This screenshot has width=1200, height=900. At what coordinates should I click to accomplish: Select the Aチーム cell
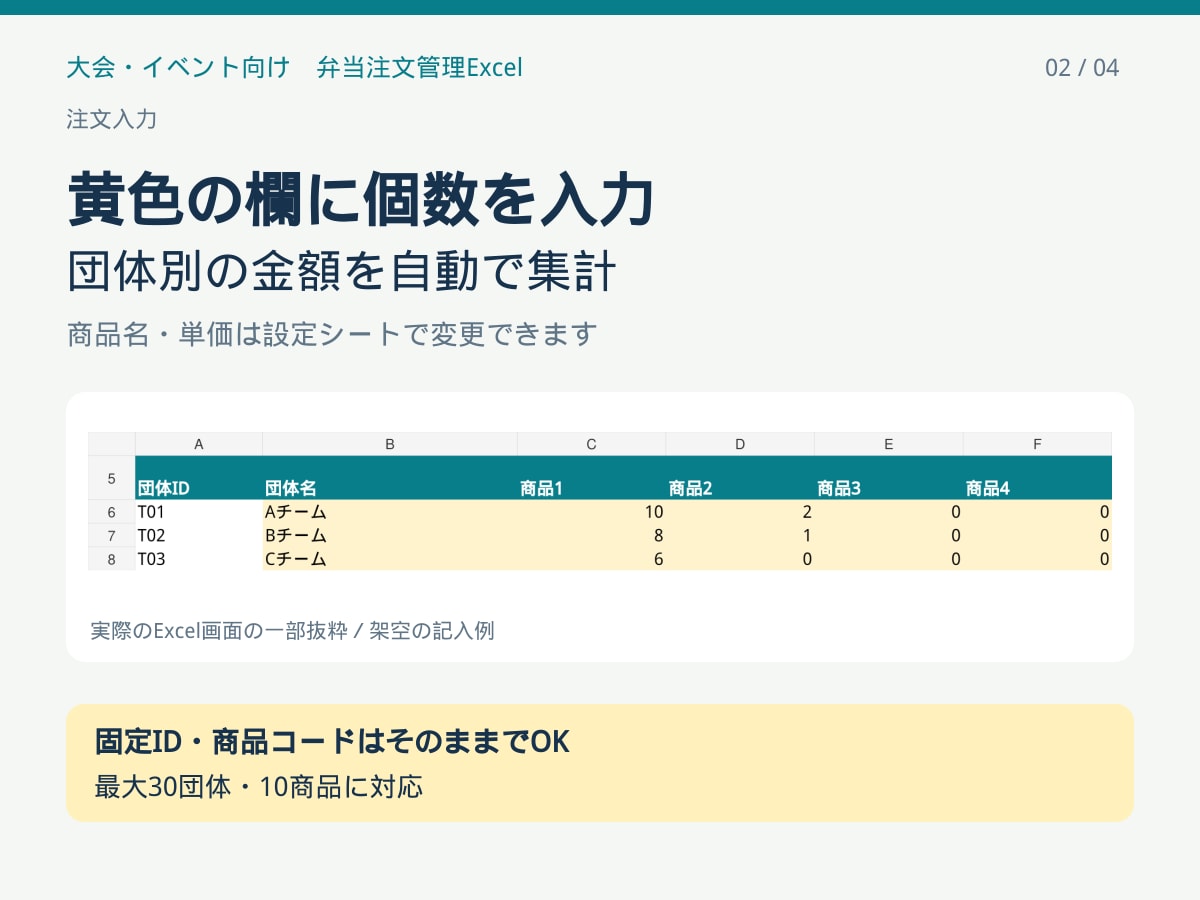click(x=390, y=512)
